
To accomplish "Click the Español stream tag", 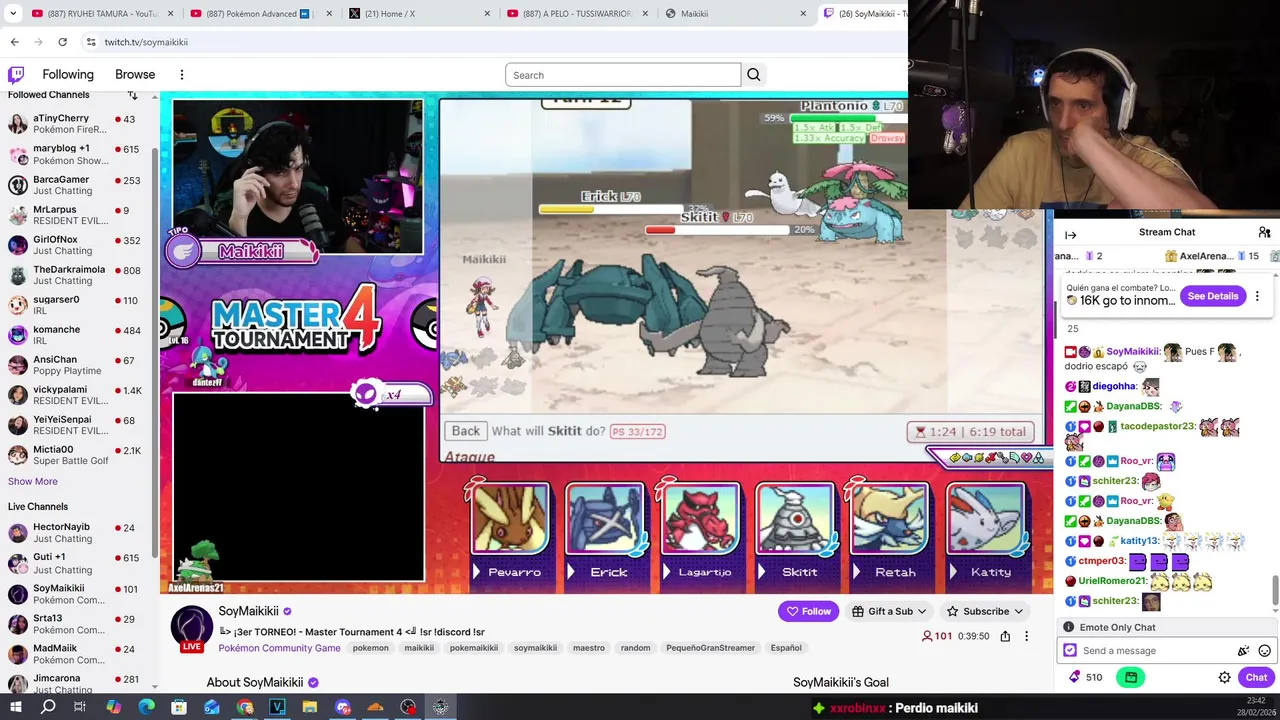I will tap(786, 648).
